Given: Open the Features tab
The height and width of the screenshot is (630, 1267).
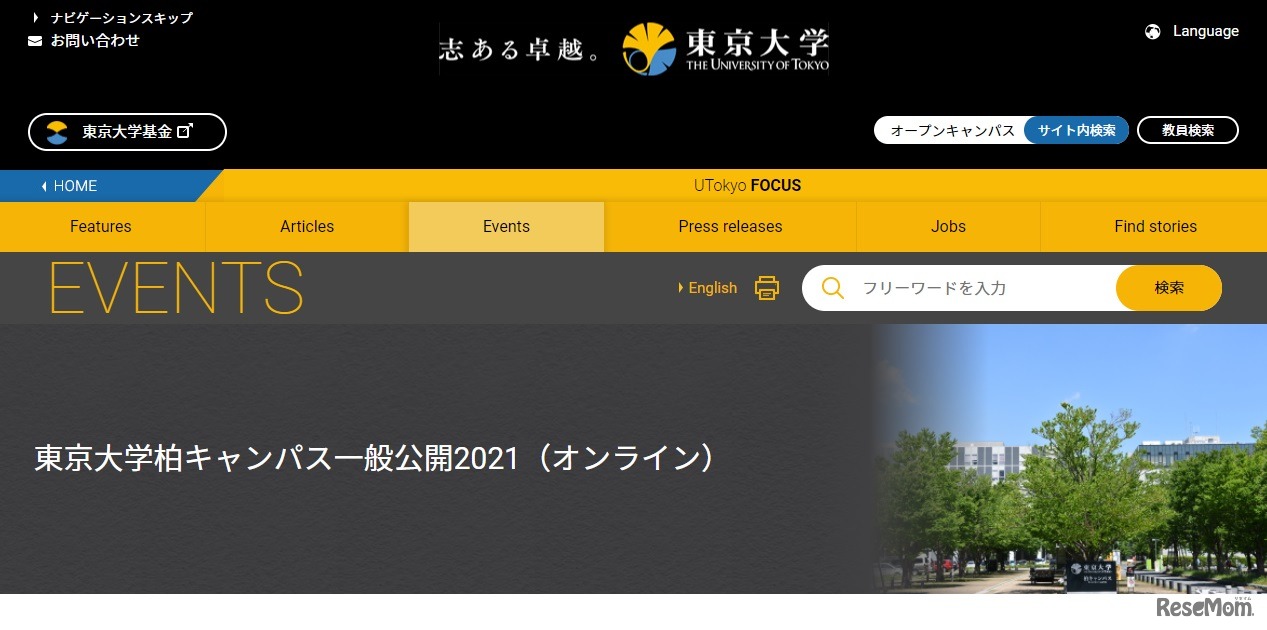Looking at the screenshot, I should point(101,226).
